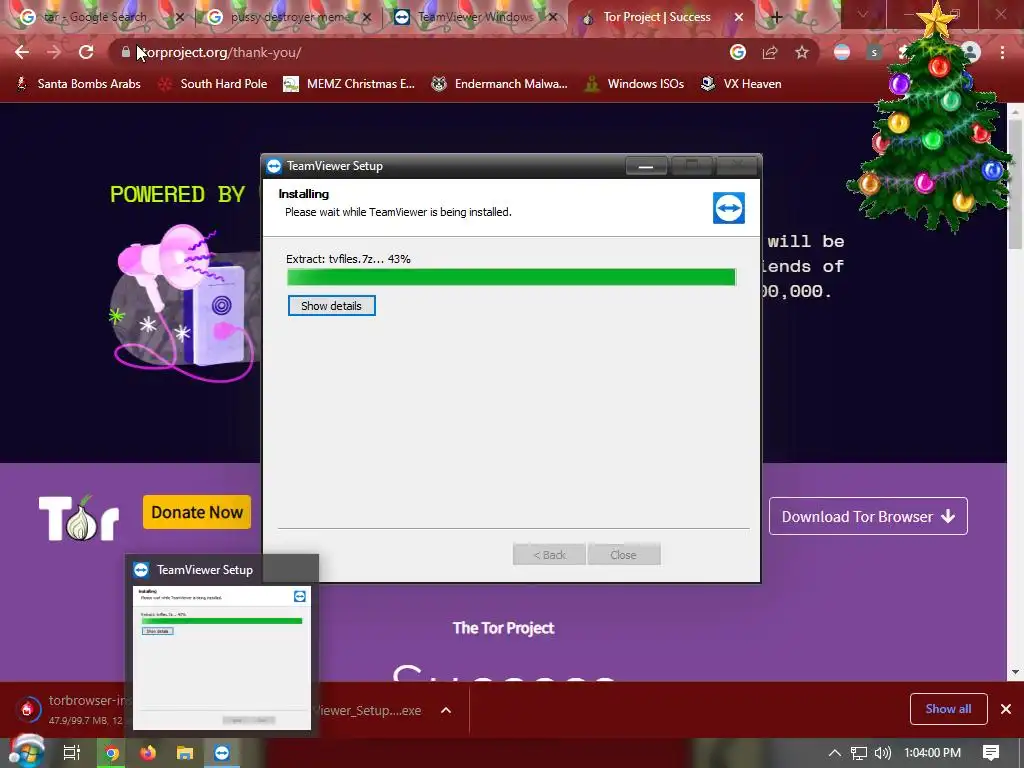The height and width of the screenshot is (768, 1024).
Task: Switch to the TeamViewer Windows tab
Action: coord(473,17)
